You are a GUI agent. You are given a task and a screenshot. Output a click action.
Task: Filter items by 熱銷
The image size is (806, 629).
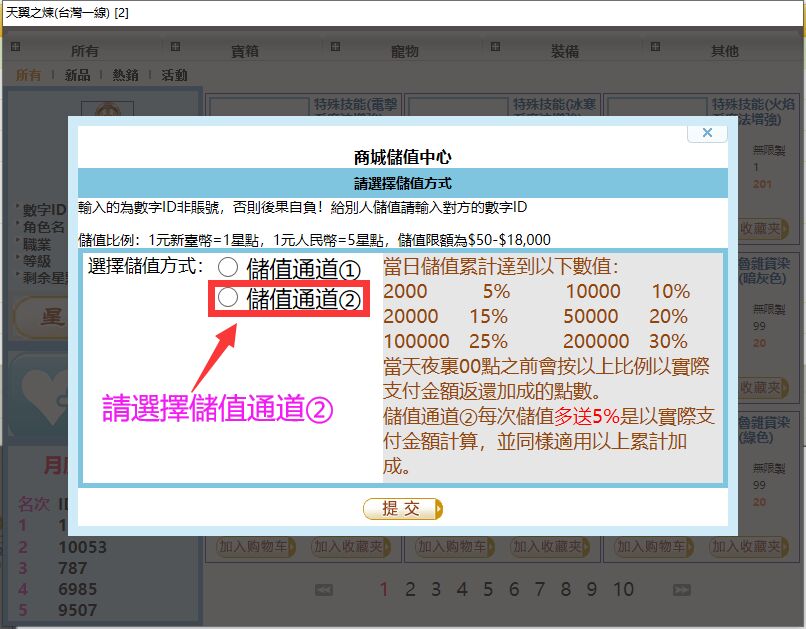tap(126, 75)
